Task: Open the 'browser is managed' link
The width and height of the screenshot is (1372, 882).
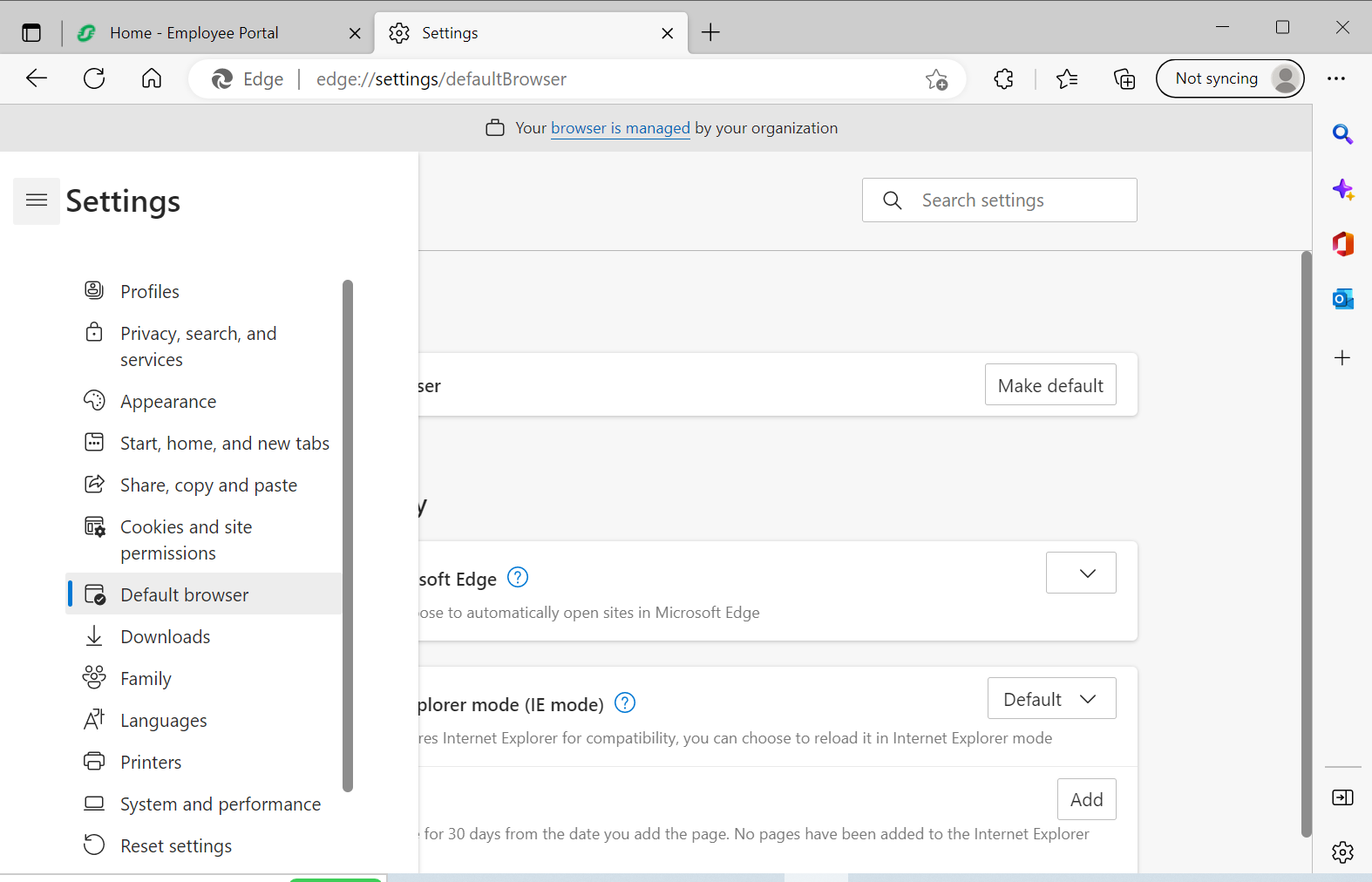Action: pos(621,128)
